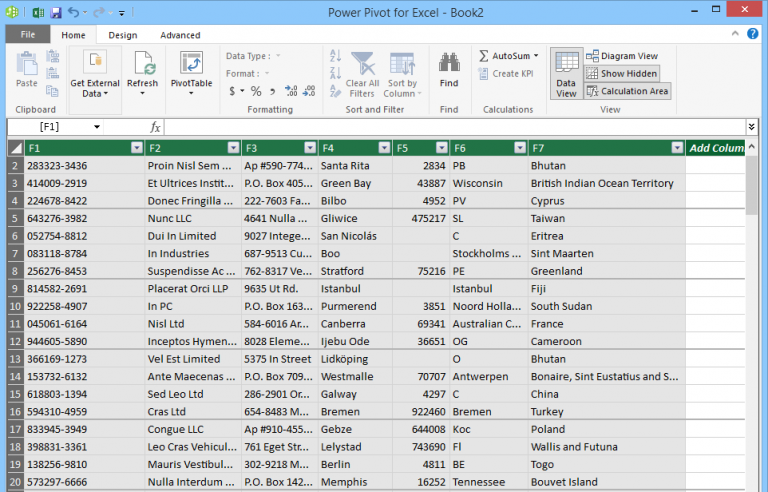Open the Customize Quick Access Toolbar arrow
This screenshot has width=768, height=492.
tap(122, 13)
